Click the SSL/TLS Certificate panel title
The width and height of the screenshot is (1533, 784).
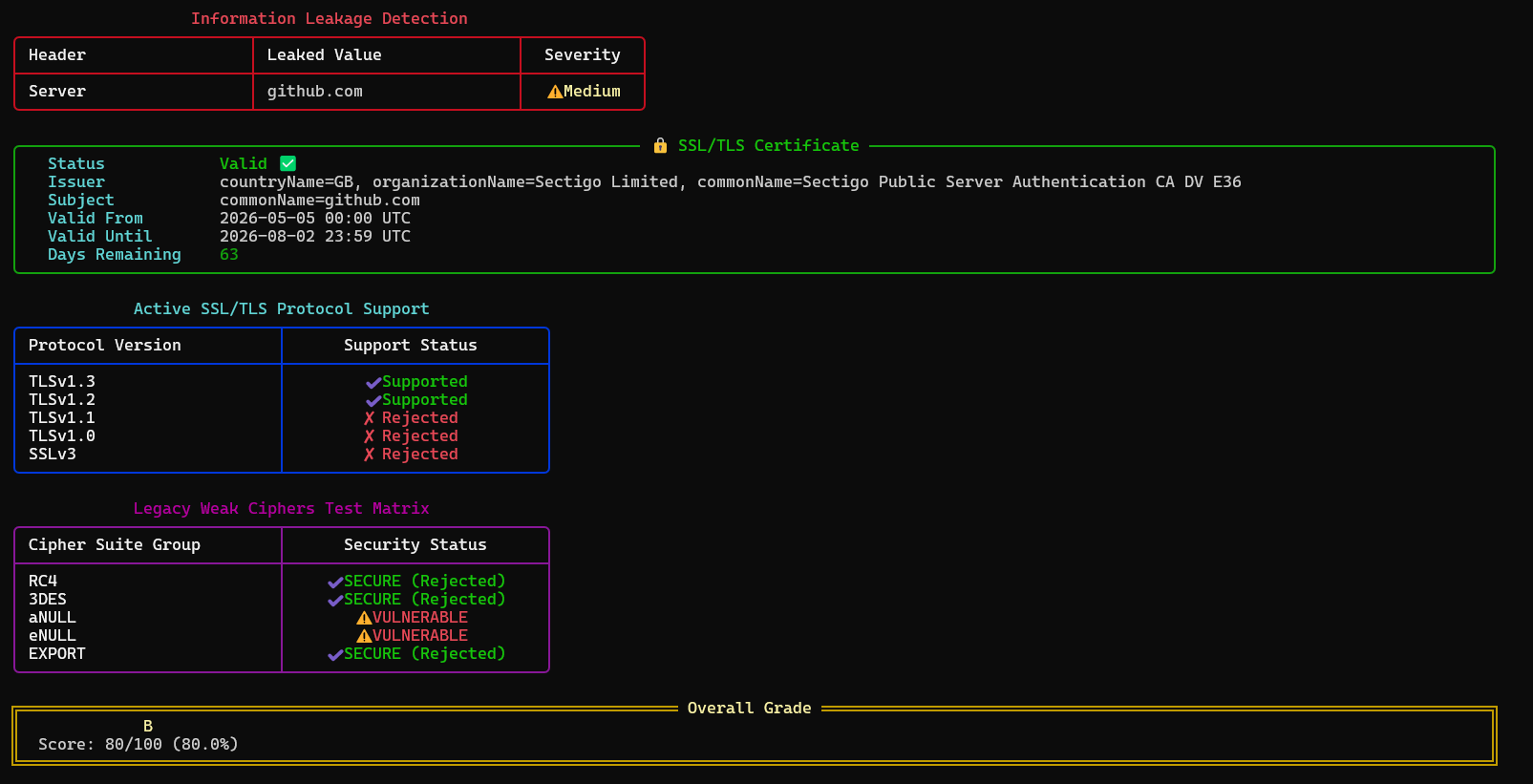[769, 145]
